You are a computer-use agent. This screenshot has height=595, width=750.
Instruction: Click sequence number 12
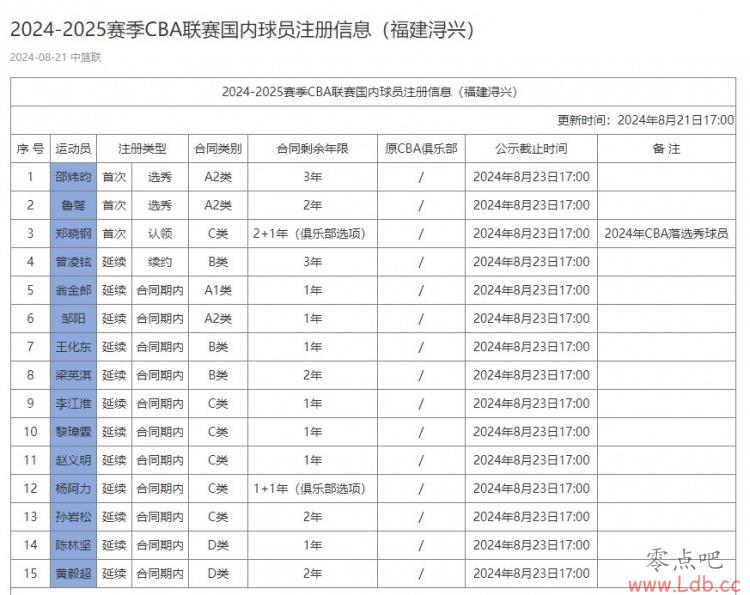pos(30,488)
